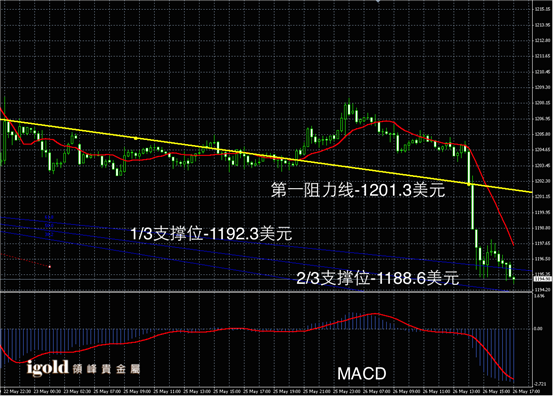This screenshot has height=396, width=553.
Task: Click the 1212.80 price axis label
Action: click(x=543, y=41)
